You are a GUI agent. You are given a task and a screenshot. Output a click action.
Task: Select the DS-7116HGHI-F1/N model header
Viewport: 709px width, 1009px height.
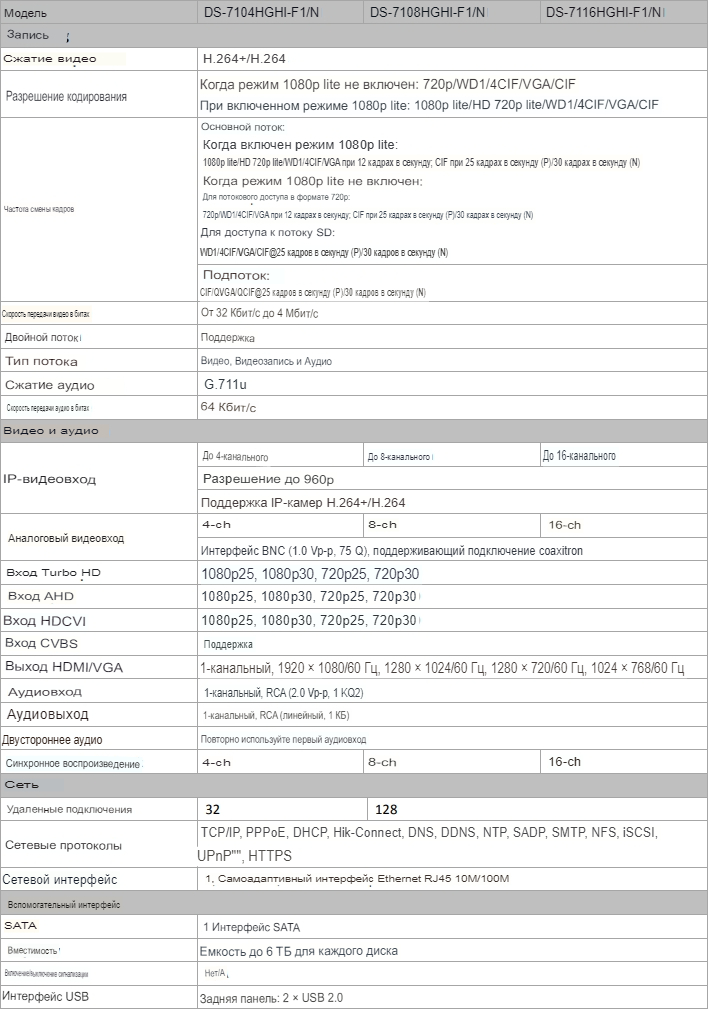(604, 12)
